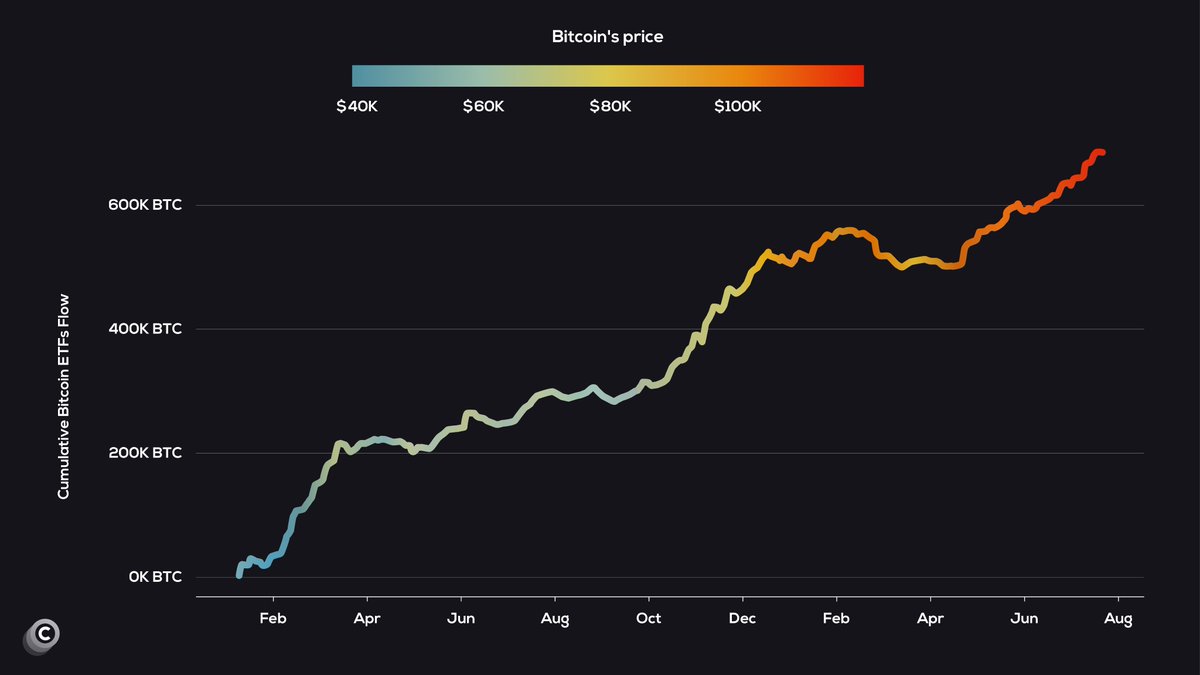1200x675 pixels.
Task: Click the circular C logo icon
Action: [x=42, y=635]
